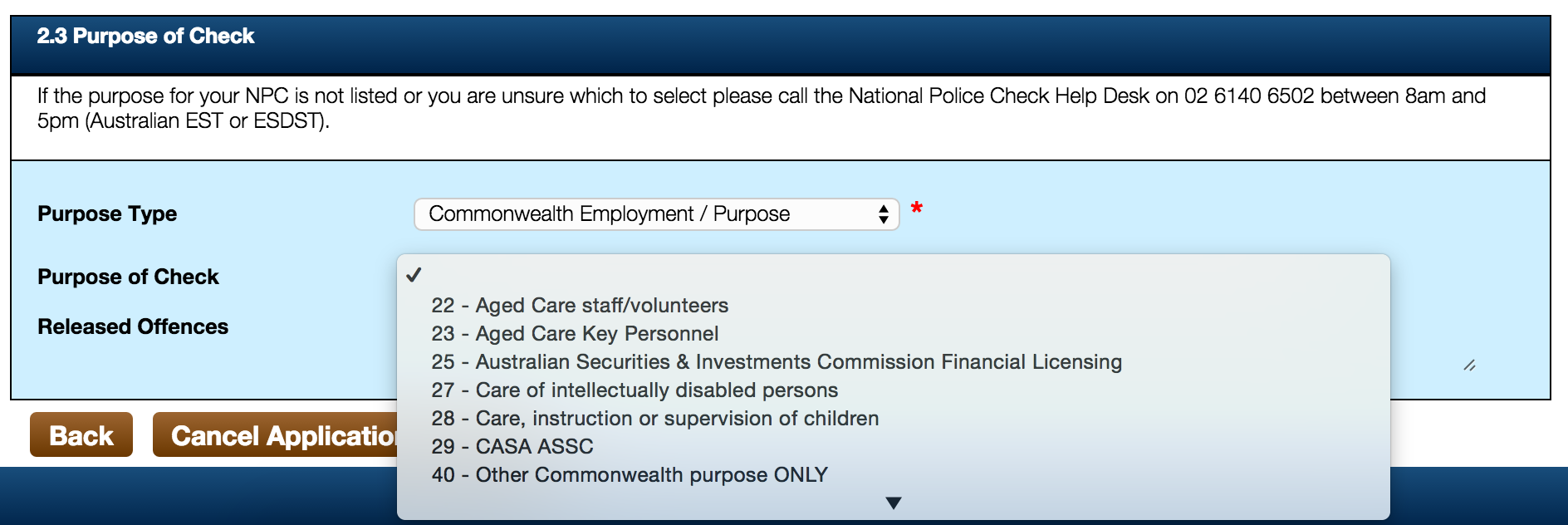Image resolution: width=1568 pixels, height=525 pixels.
Task: Click the up-down arrows on Purpose Type select
Action: (884, 214)
